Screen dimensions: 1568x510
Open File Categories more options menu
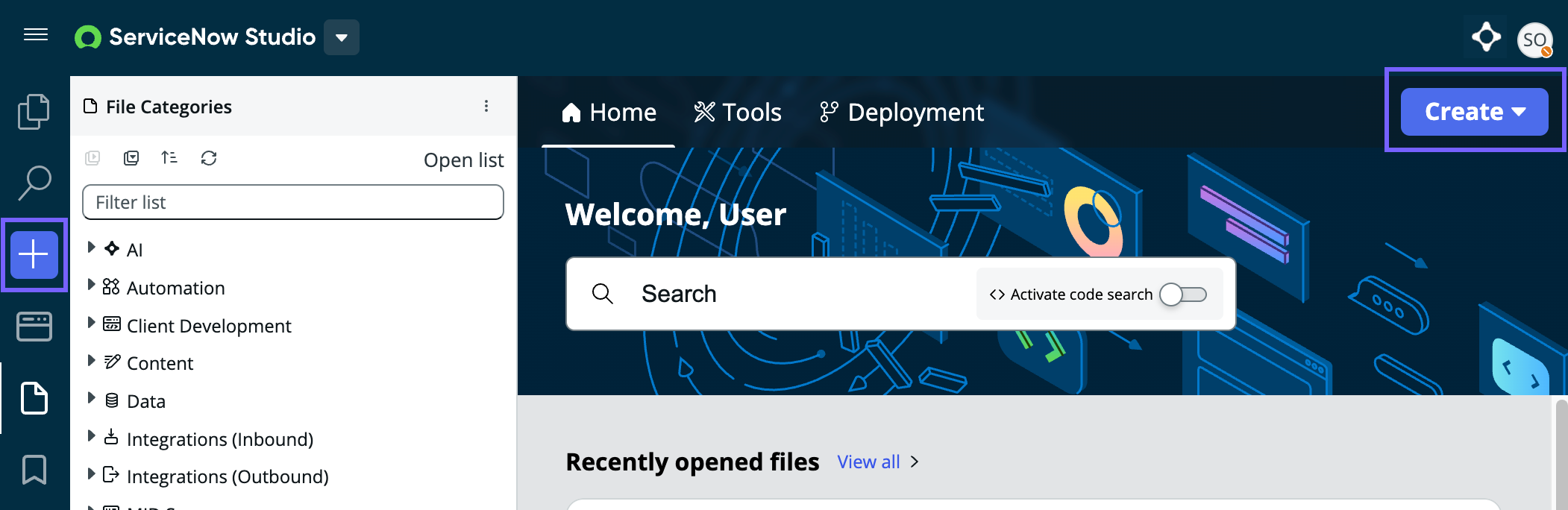(x=486, y=106)
